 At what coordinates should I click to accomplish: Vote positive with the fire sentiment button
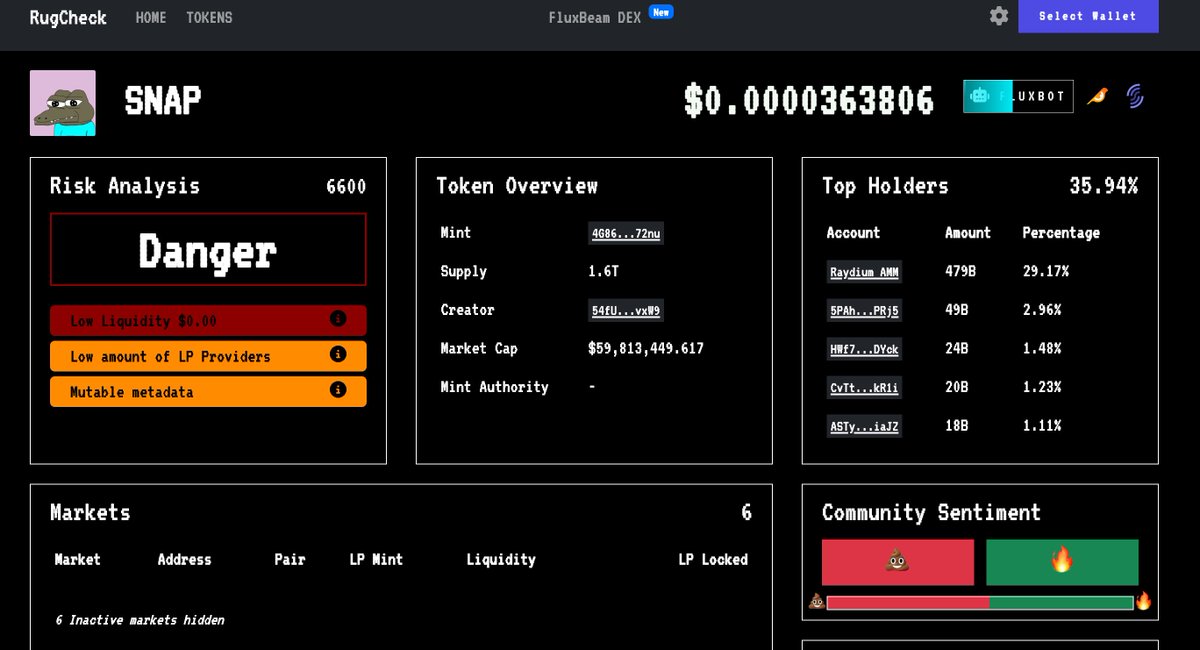(x=1062, y=562)
